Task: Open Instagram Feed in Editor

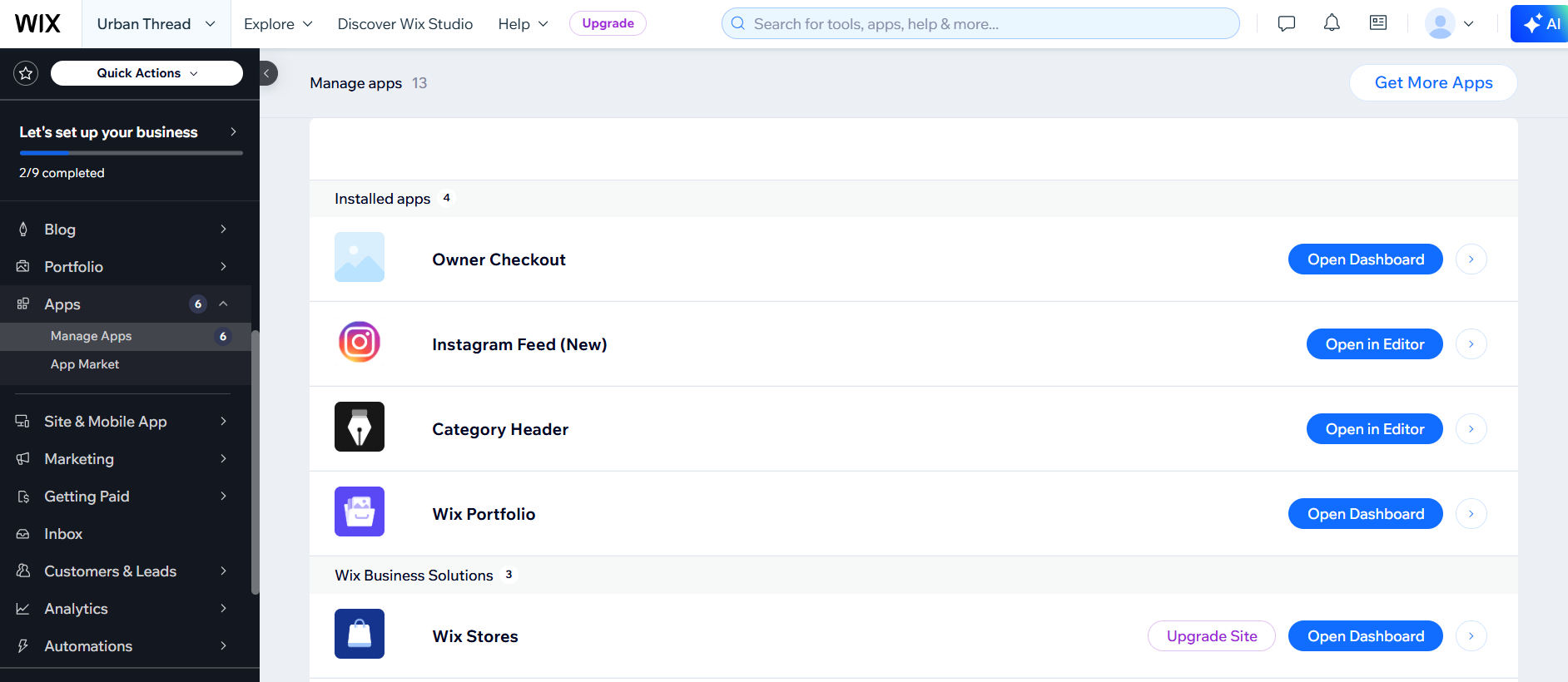Action: [1375, 344]
